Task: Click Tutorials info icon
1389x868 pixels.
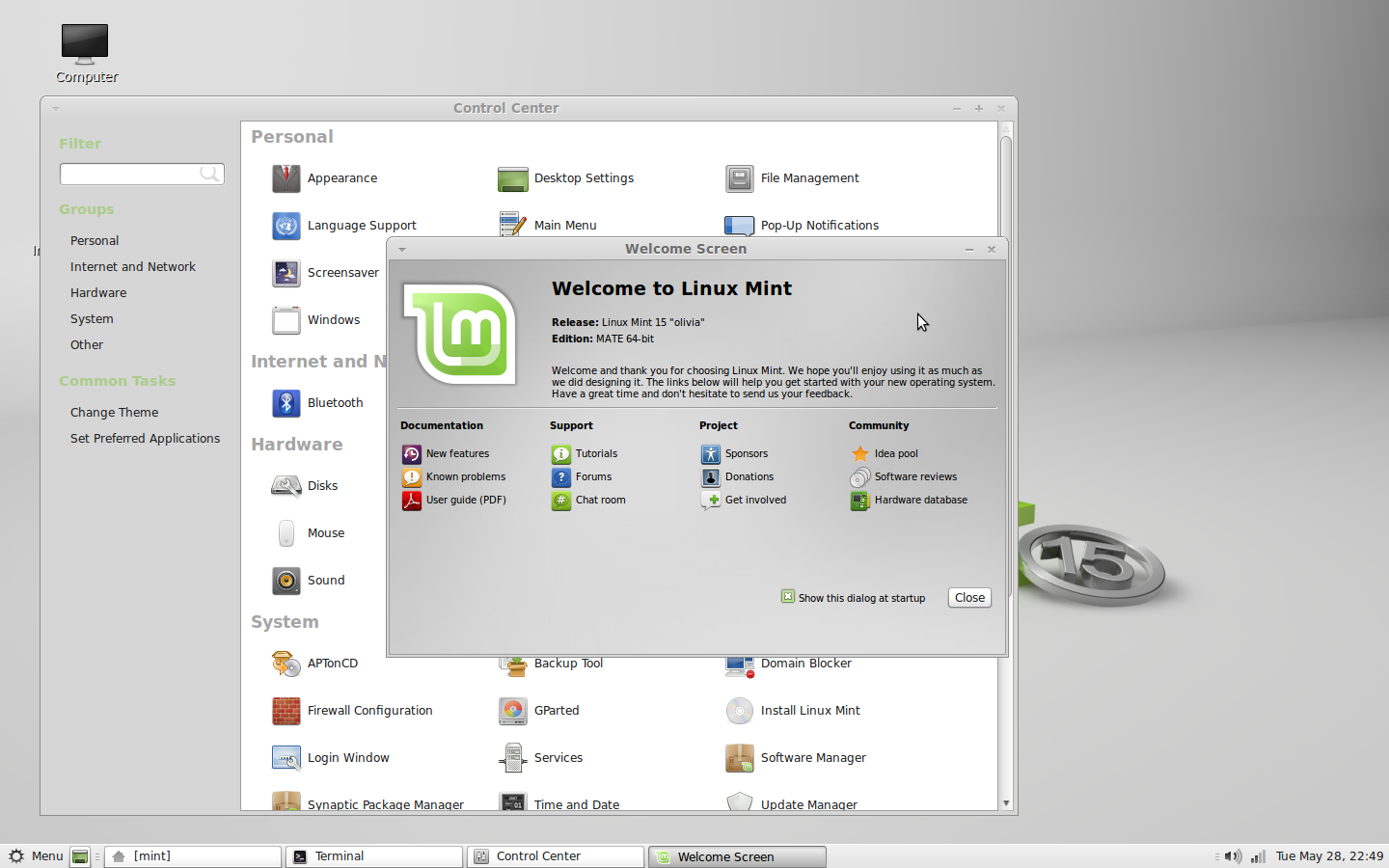Action: (x=561, y=454)
